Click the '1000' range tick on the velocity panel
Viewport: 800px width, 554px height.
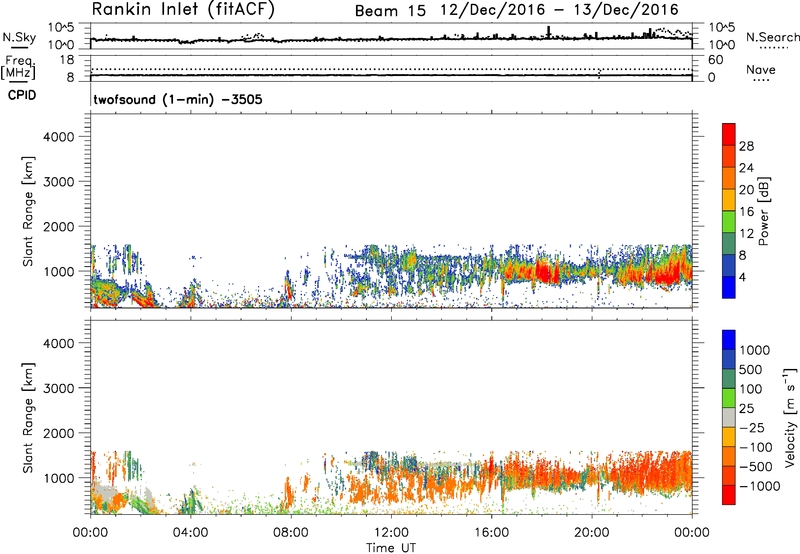pos(59,478)
